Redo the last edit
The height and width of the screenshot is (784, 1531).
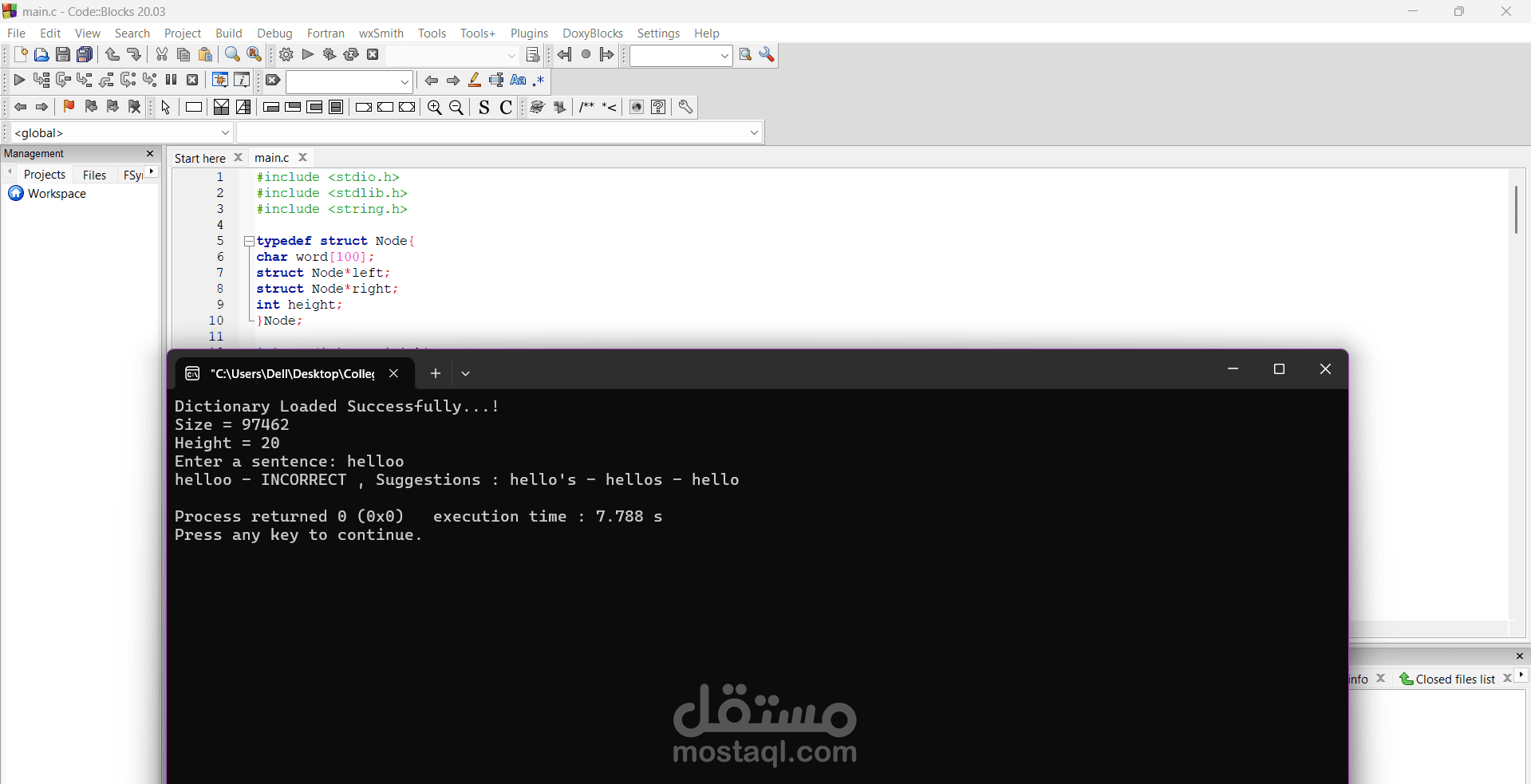[x=134, y=55]
